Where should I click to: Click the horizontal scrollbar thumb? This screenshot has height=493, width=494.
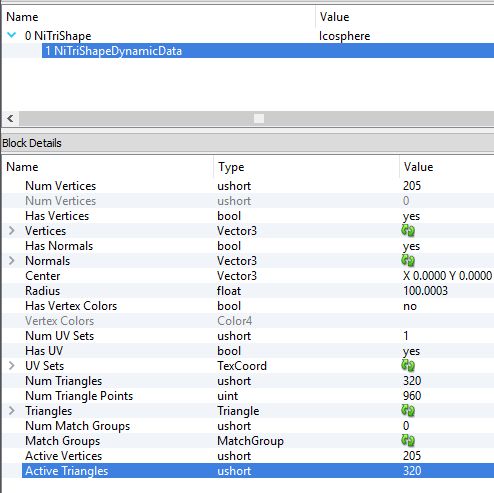259,118
